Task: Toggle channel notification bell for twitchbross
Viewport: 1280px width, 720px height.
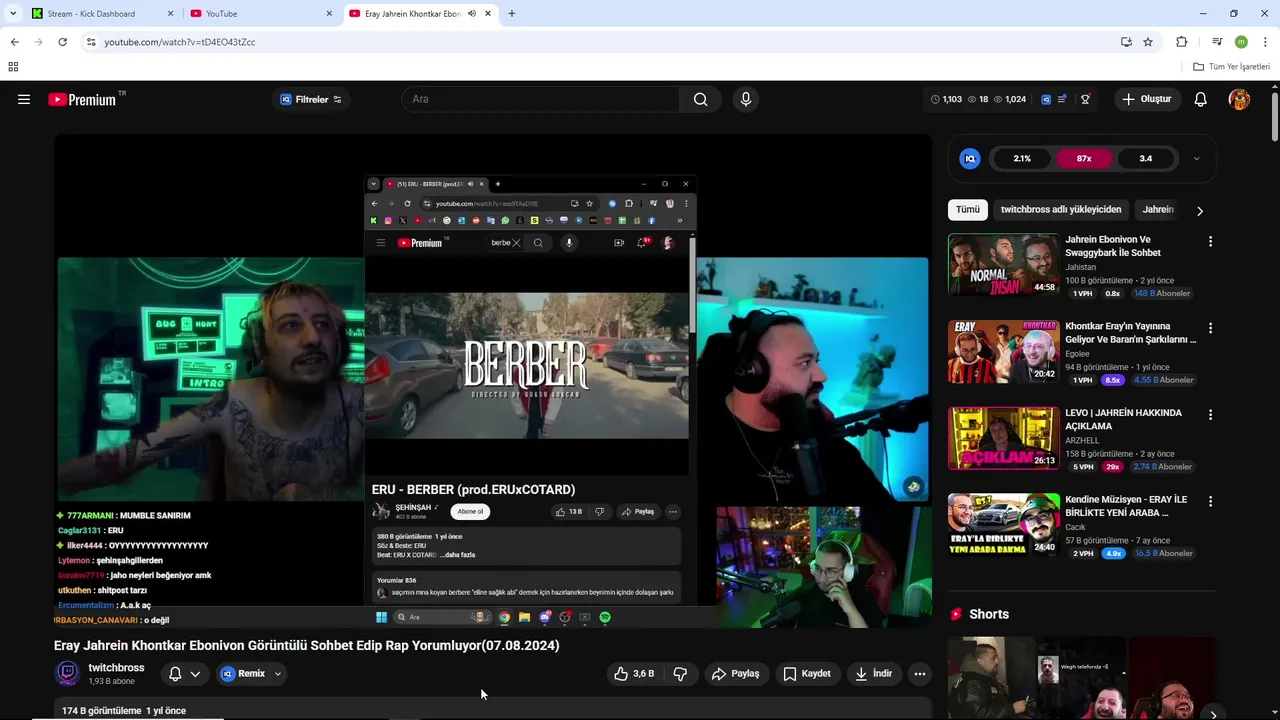Action: coord(175,674)
